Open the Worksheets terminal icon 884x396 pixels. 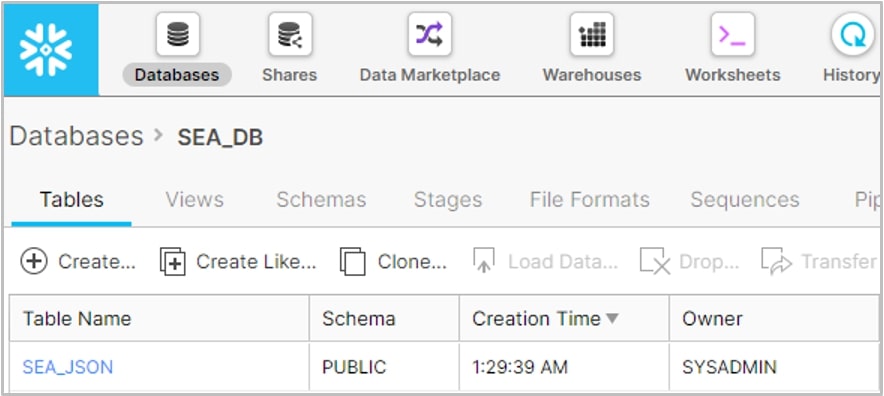(733, 34)
